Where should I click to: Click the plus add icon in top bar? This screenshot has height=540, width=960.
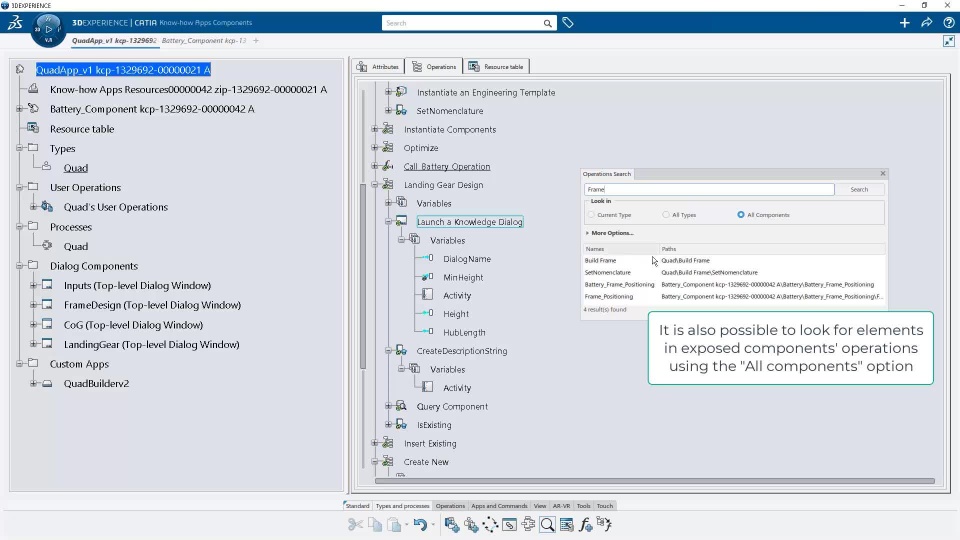pos(904,23)
